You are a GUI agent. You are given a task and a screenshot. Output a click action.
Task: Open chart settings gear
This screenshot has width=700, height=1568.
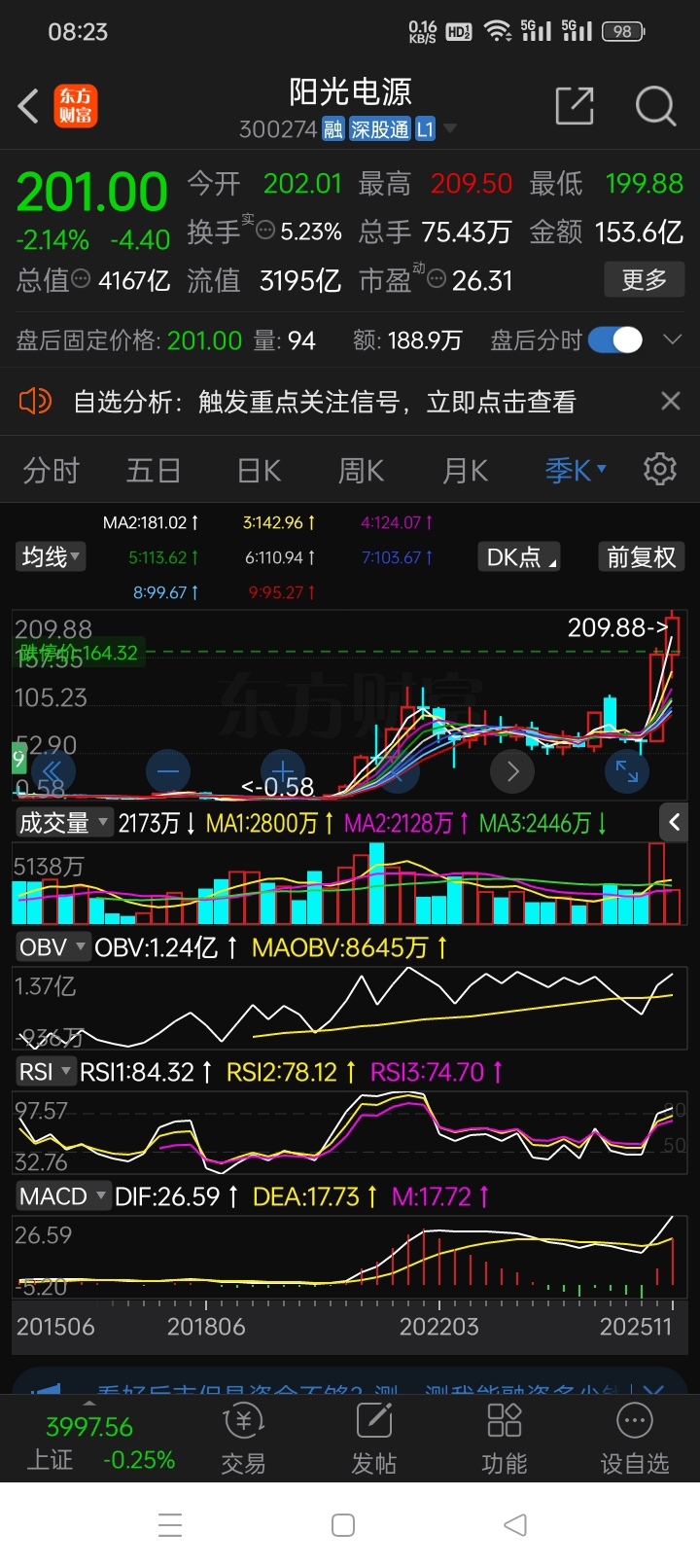click(660, 469)
